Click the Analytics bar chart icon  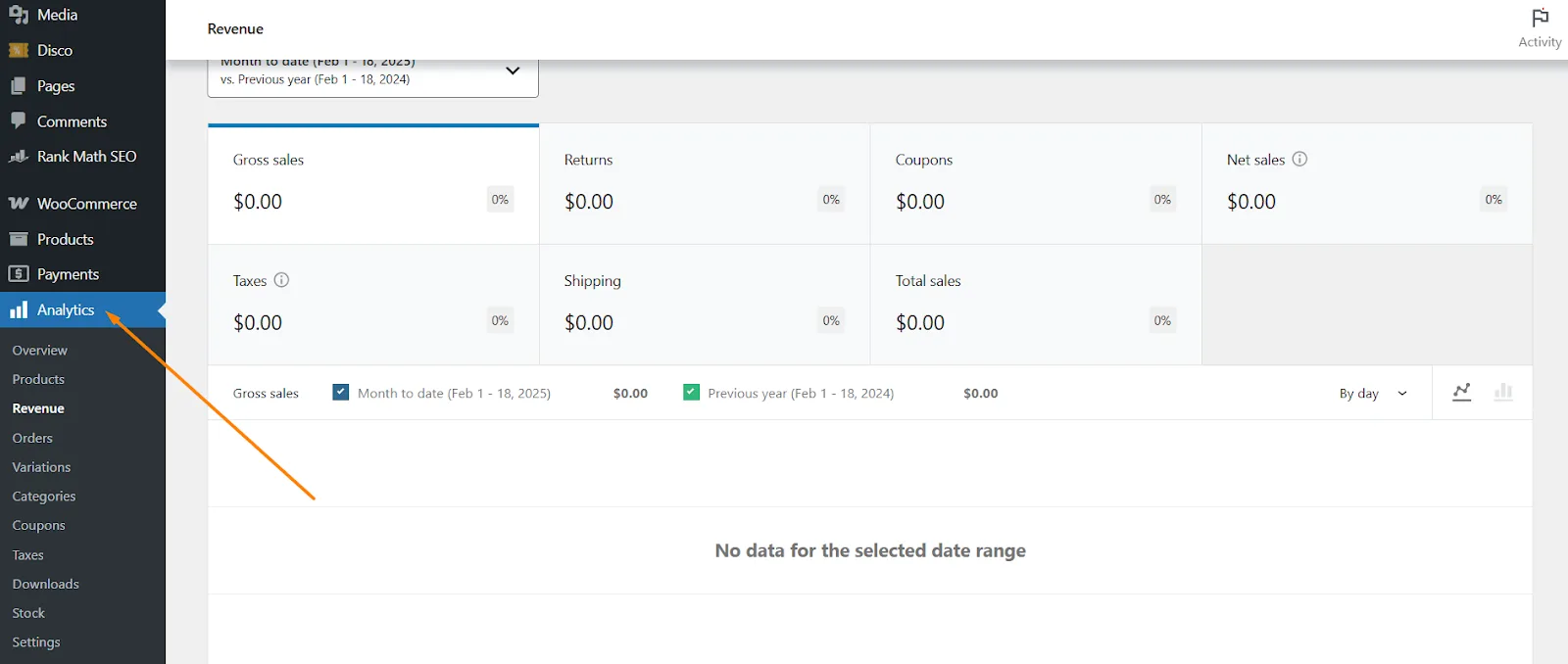coord(19,309)
